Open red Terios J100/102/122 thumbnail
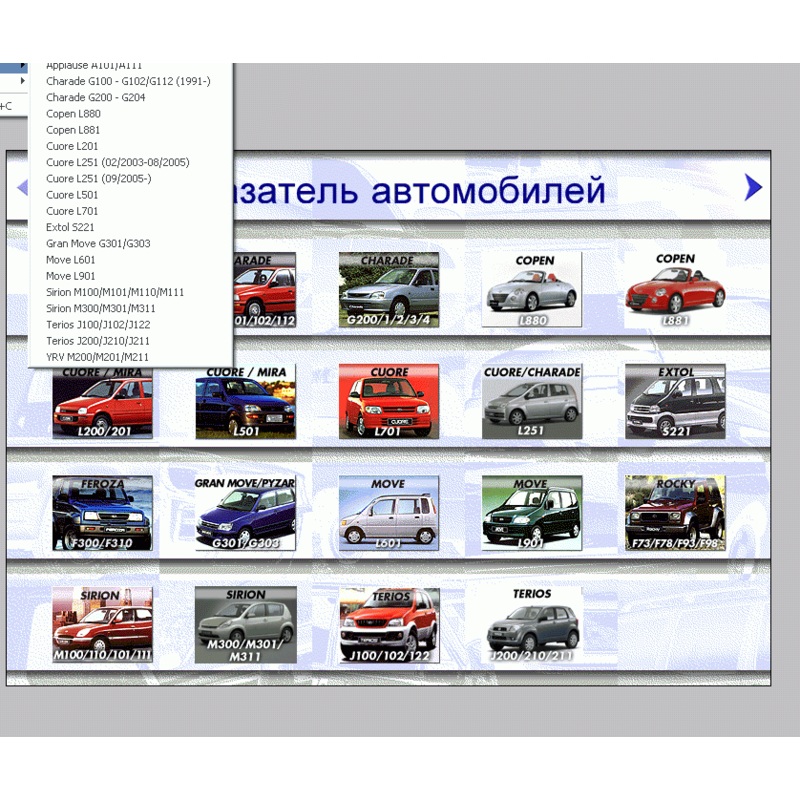800x800 pixels. pyautogui.click(x=389, y=625)
